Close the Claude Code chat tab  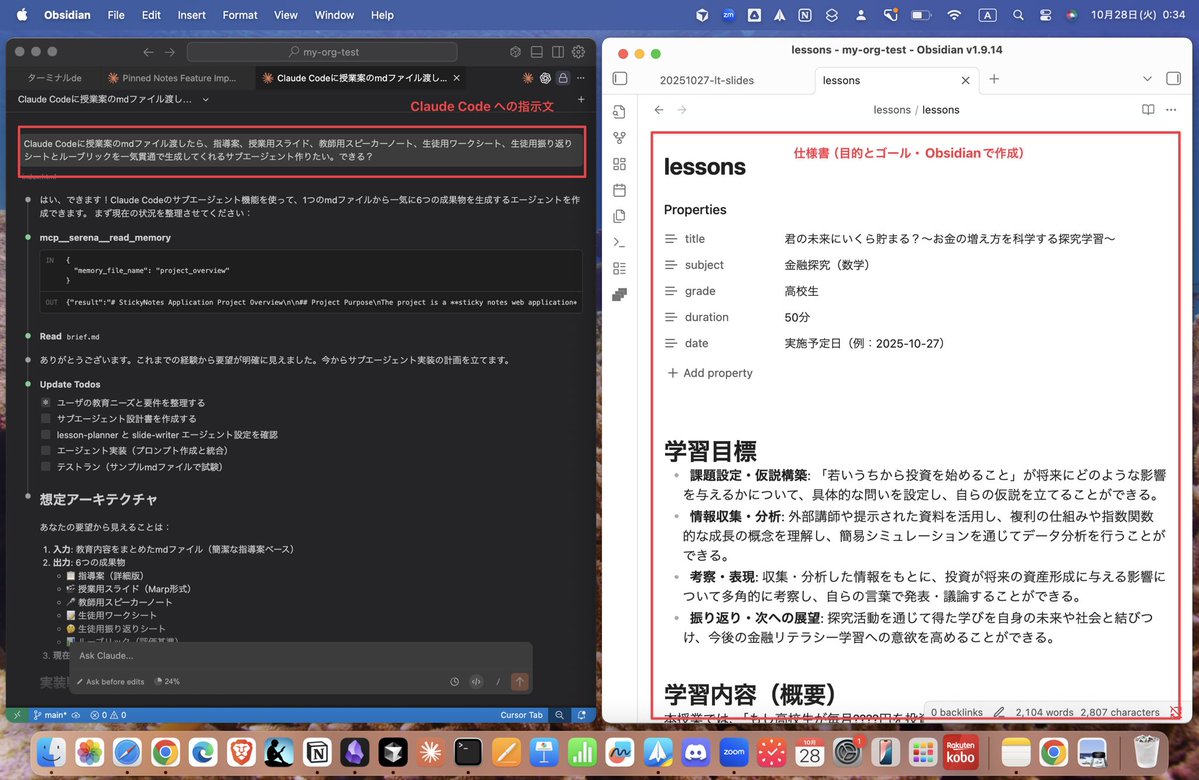tap(457, 78)
